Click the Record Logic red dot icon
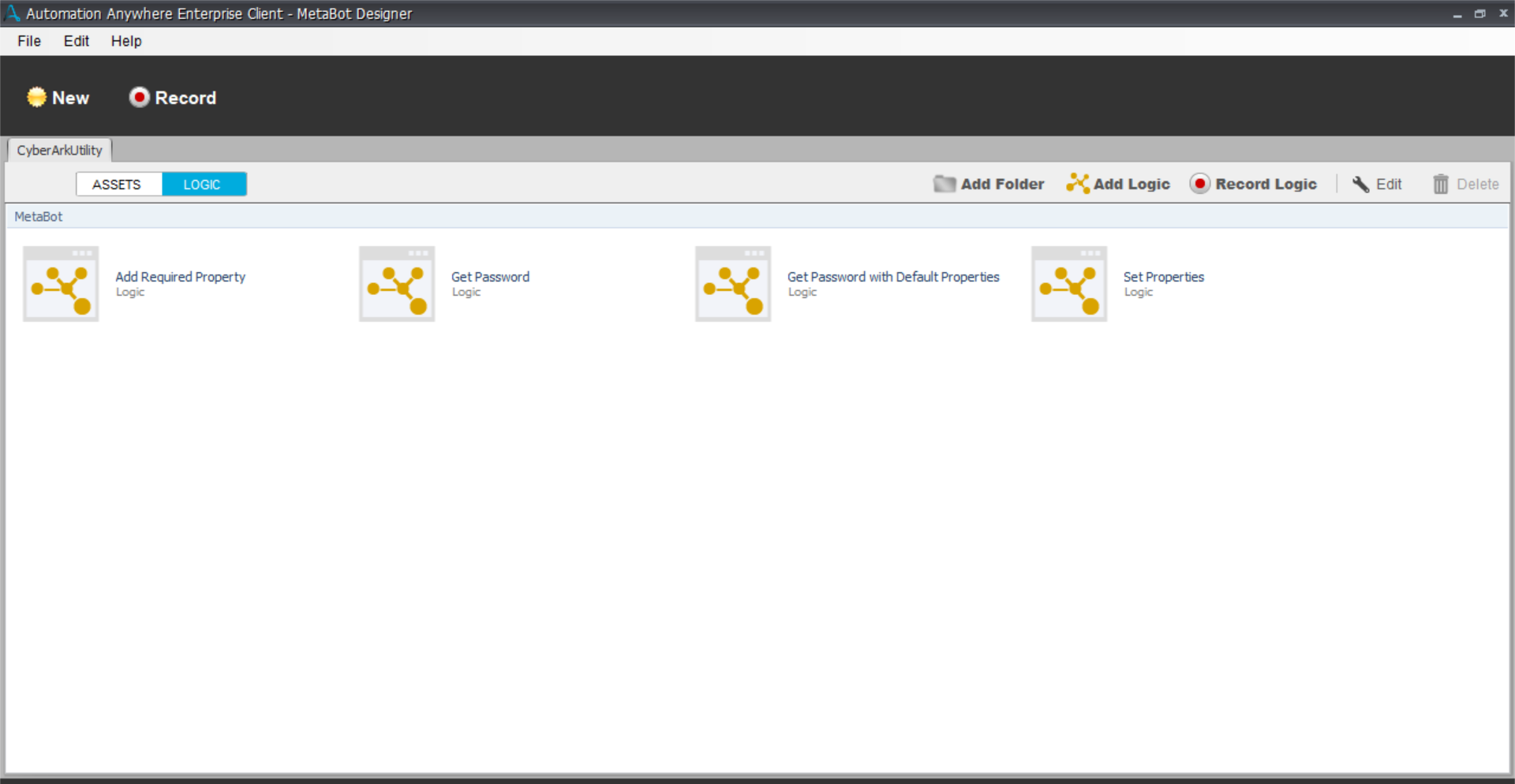This screenshot has width=1515, height=784. click(x=1199, y=184)
